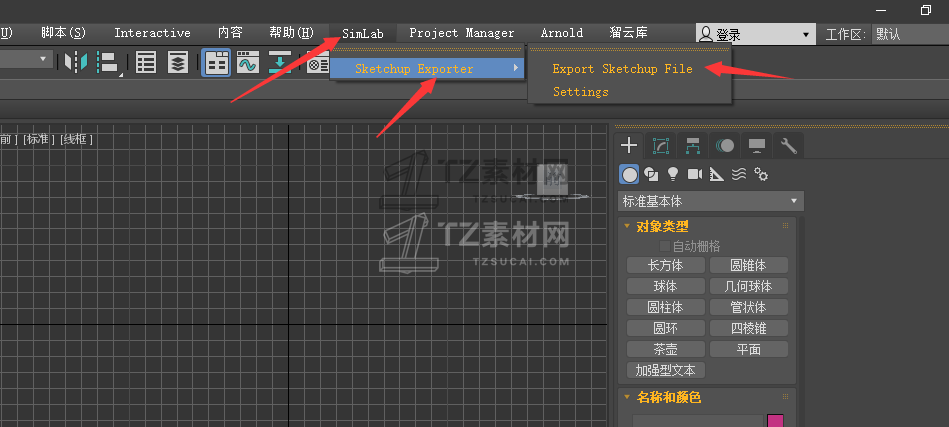949x427 pixels.
Task: Choose Export Sketchup File
Action: click(x=622, y=69)
